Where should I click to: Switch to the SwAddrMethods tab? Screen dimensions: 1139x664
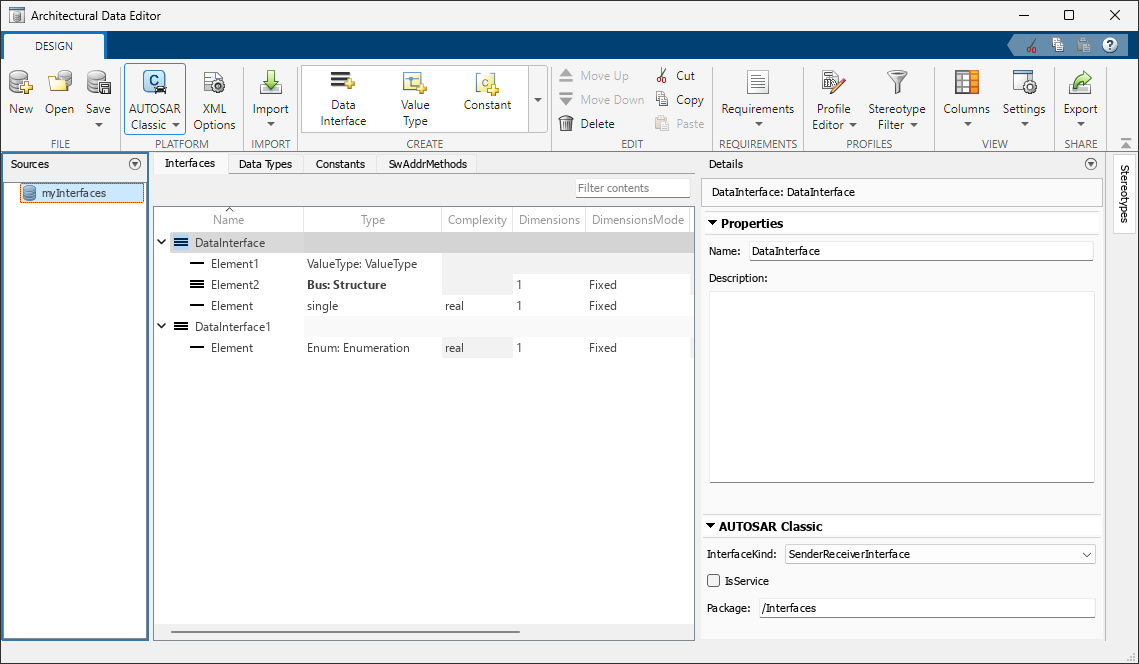427,164
